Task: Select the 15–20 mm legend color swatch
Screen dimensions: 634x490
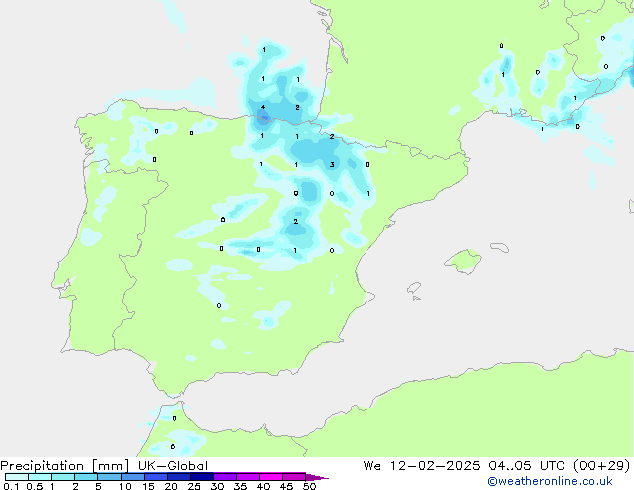Action: pyautogui.click(x=156, y=477)
